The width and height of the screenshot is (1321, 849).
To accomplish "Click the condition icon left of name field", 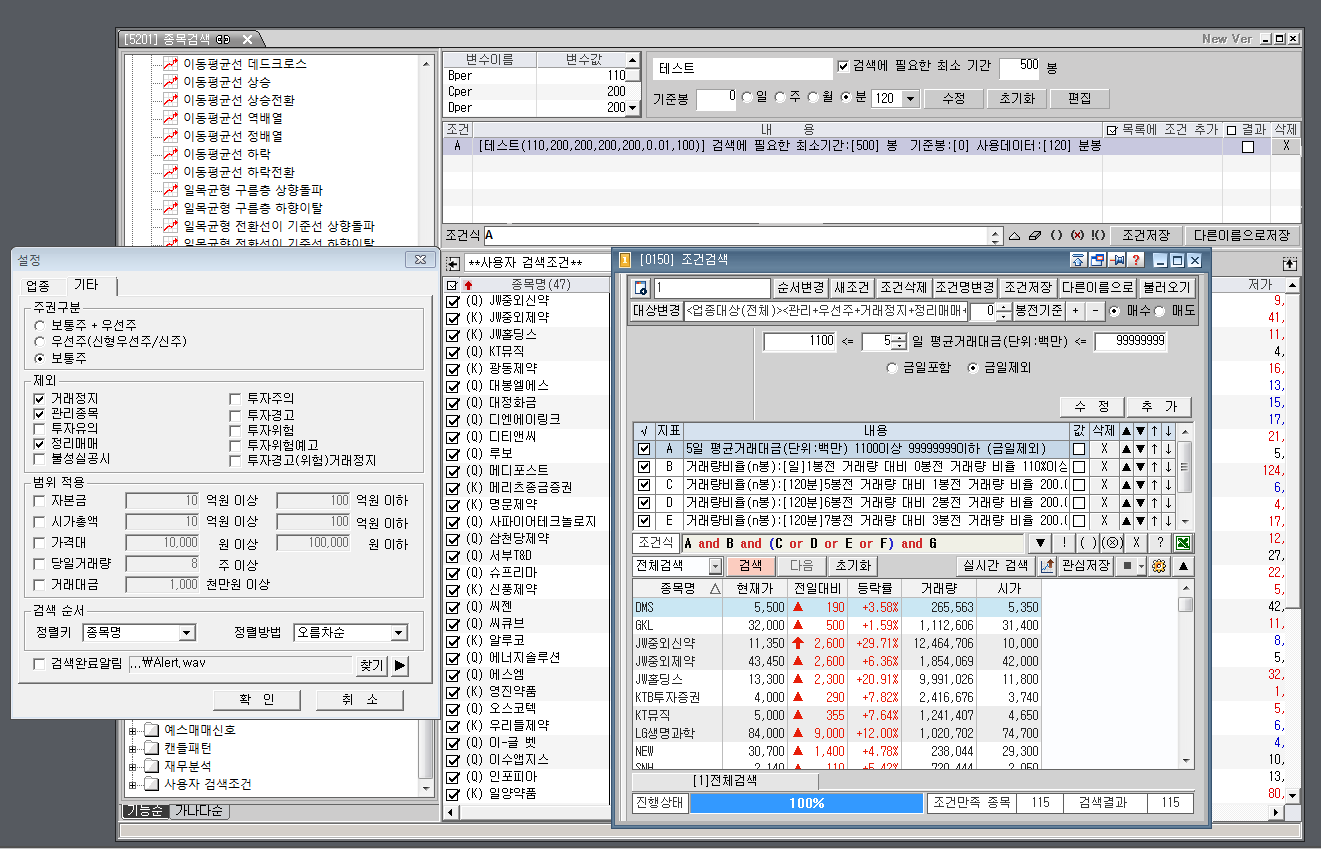I will [642, 288].
